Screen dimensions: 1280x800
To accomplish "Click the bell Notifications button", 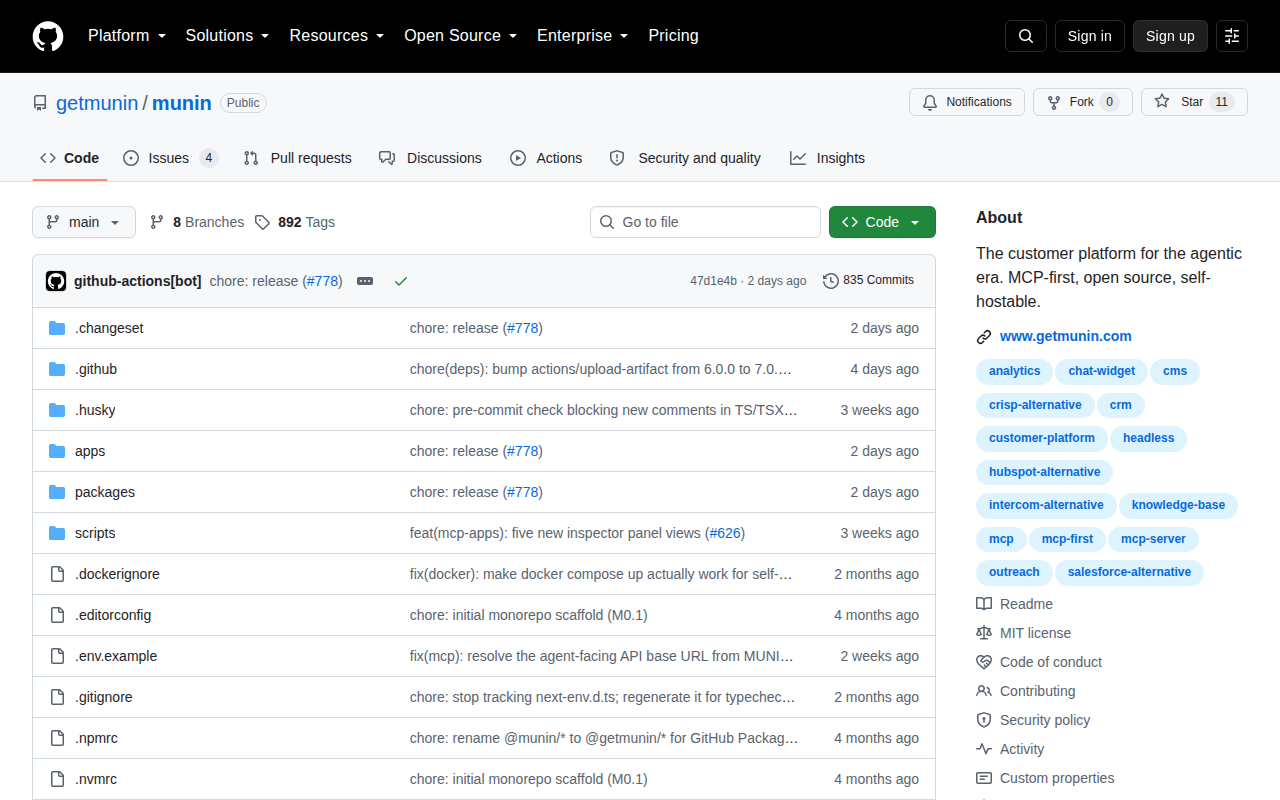I will click(x=967, y=102).
